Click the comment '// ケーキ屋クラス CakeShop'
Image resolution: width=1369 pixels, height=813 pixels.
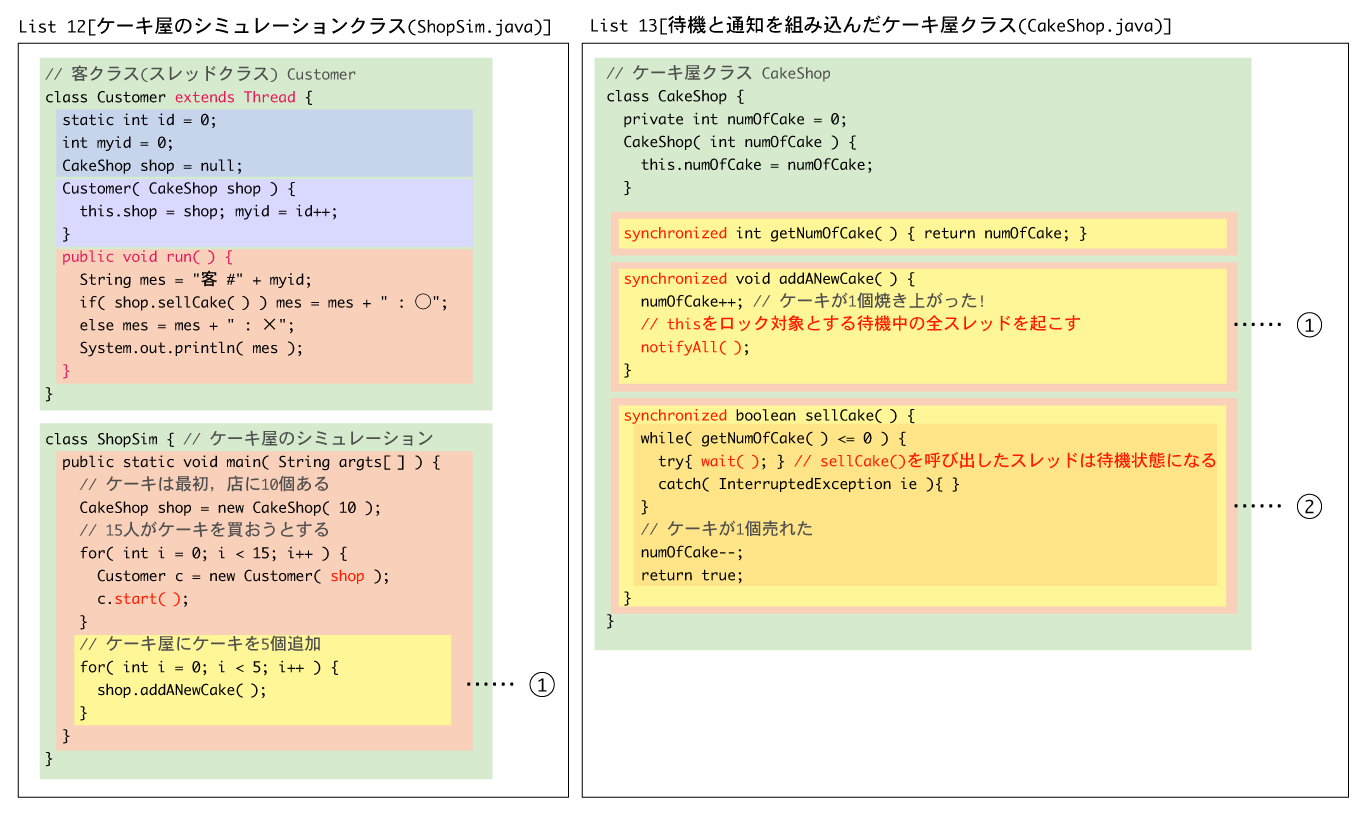coord(718,74)
